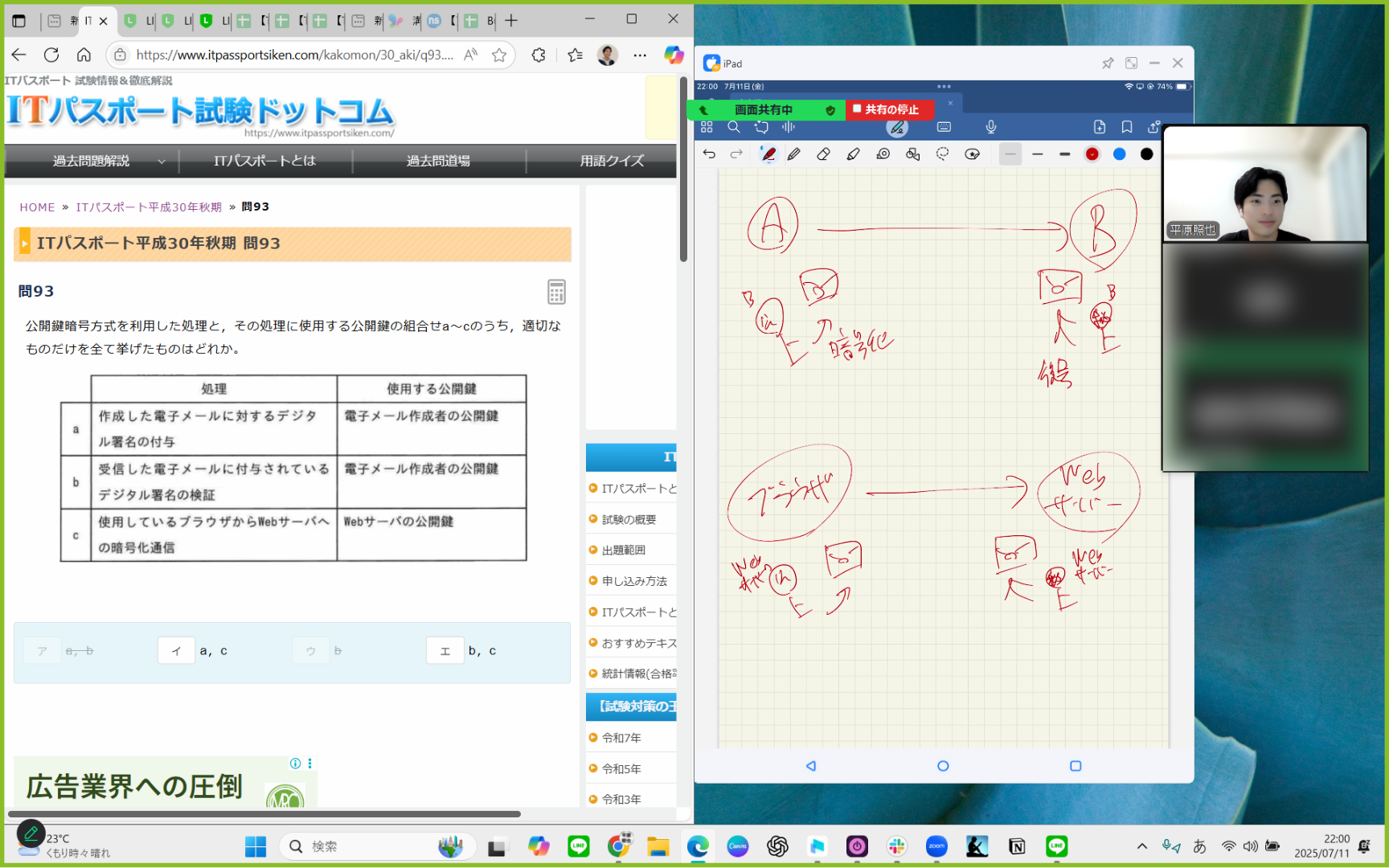Choose the lasso selection tool
1389x868 pixels.
942,154
